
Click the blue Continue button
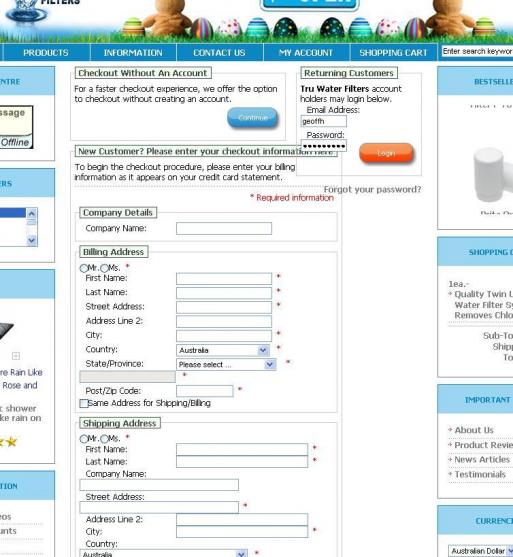[253, 118]
